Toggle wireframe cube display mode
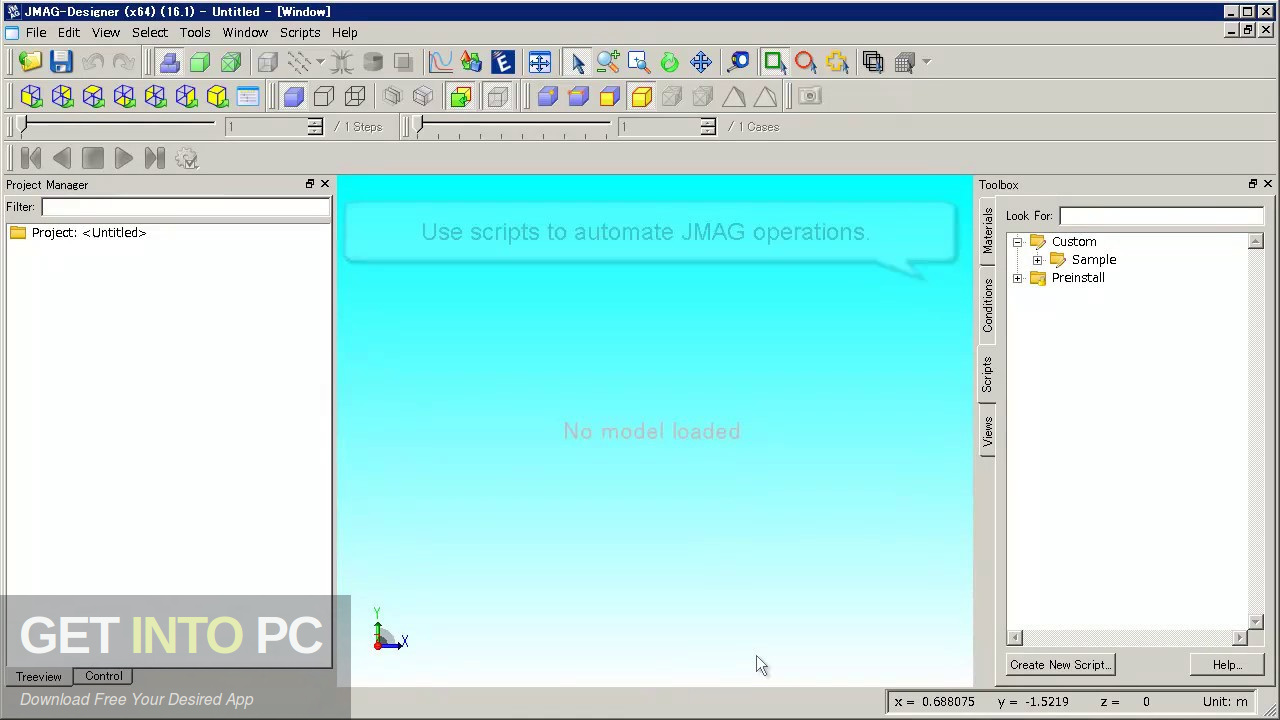The width and height of the screenshot is (1280, 720). point(355,96)
